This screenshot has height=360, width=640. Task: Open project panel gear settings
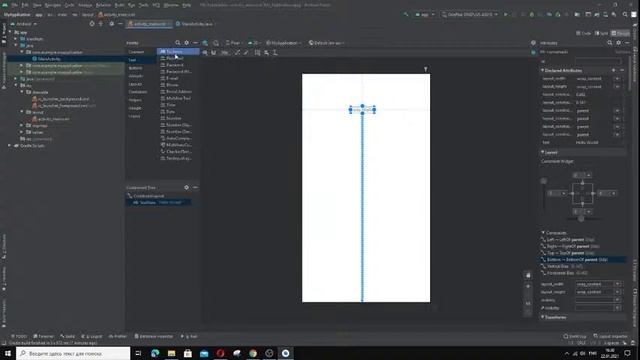tap(111, 24)
